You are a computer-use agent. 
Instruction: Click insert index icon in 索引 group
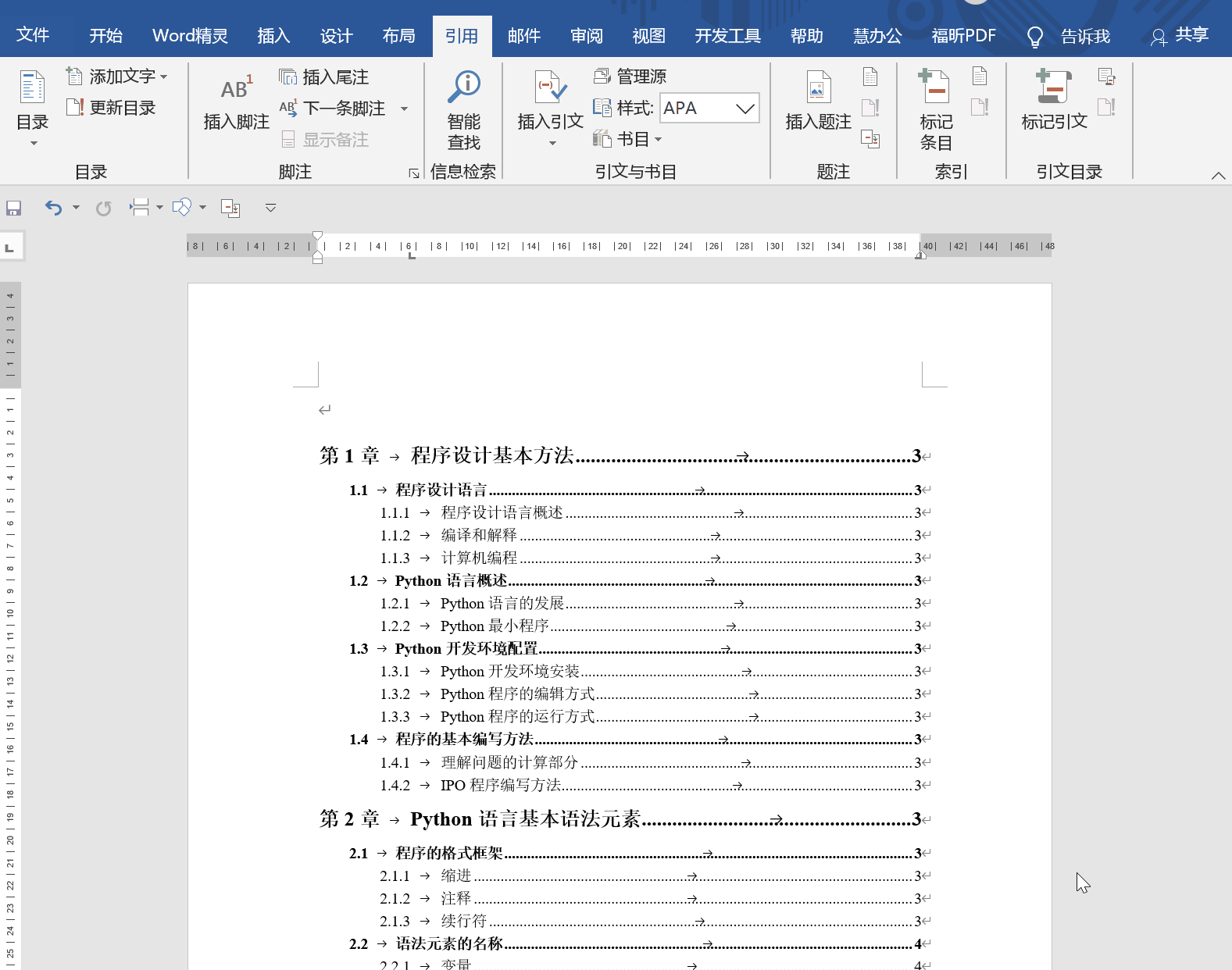(x=980, y=77)
